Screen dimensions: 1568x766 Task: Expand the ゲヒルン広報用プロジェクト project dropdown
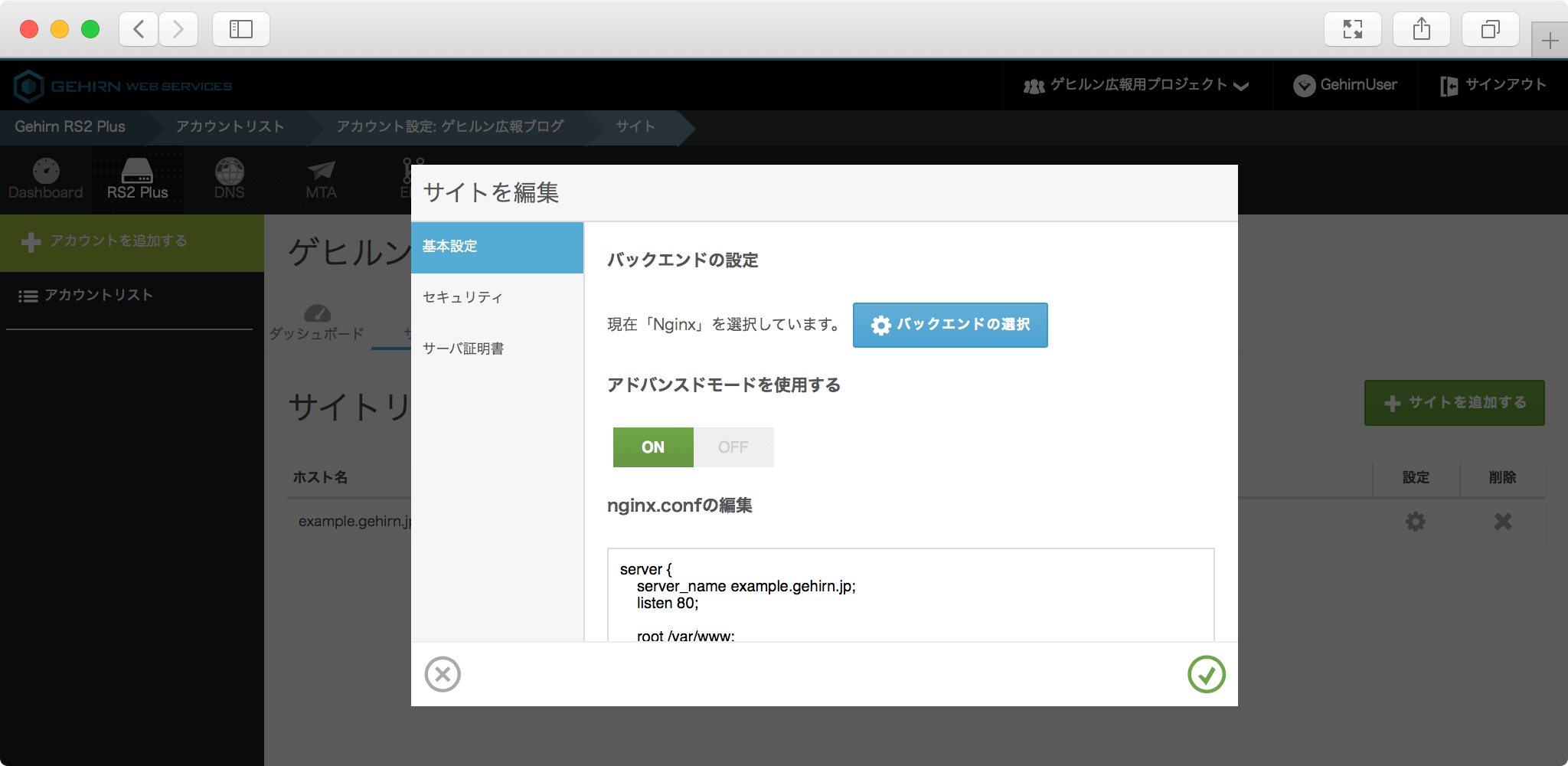coord(1136,85)
